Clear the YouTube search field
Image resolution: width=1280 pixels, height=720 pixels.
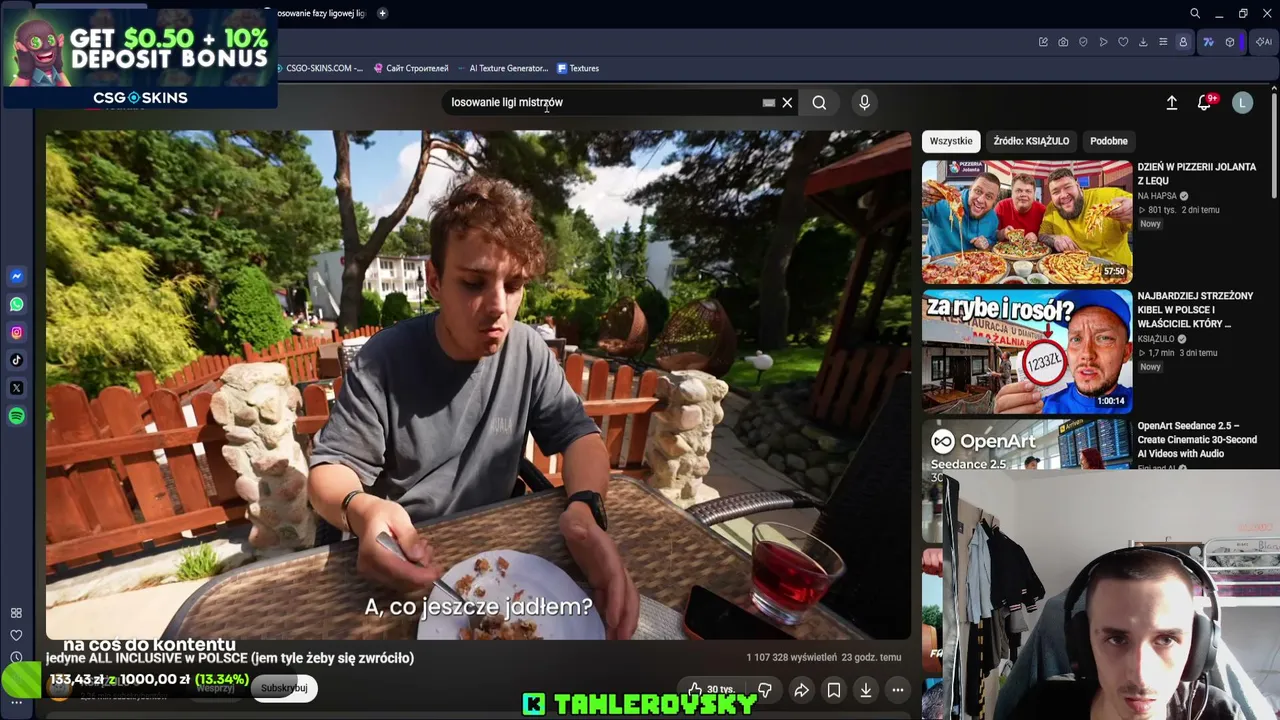[787, 102]
